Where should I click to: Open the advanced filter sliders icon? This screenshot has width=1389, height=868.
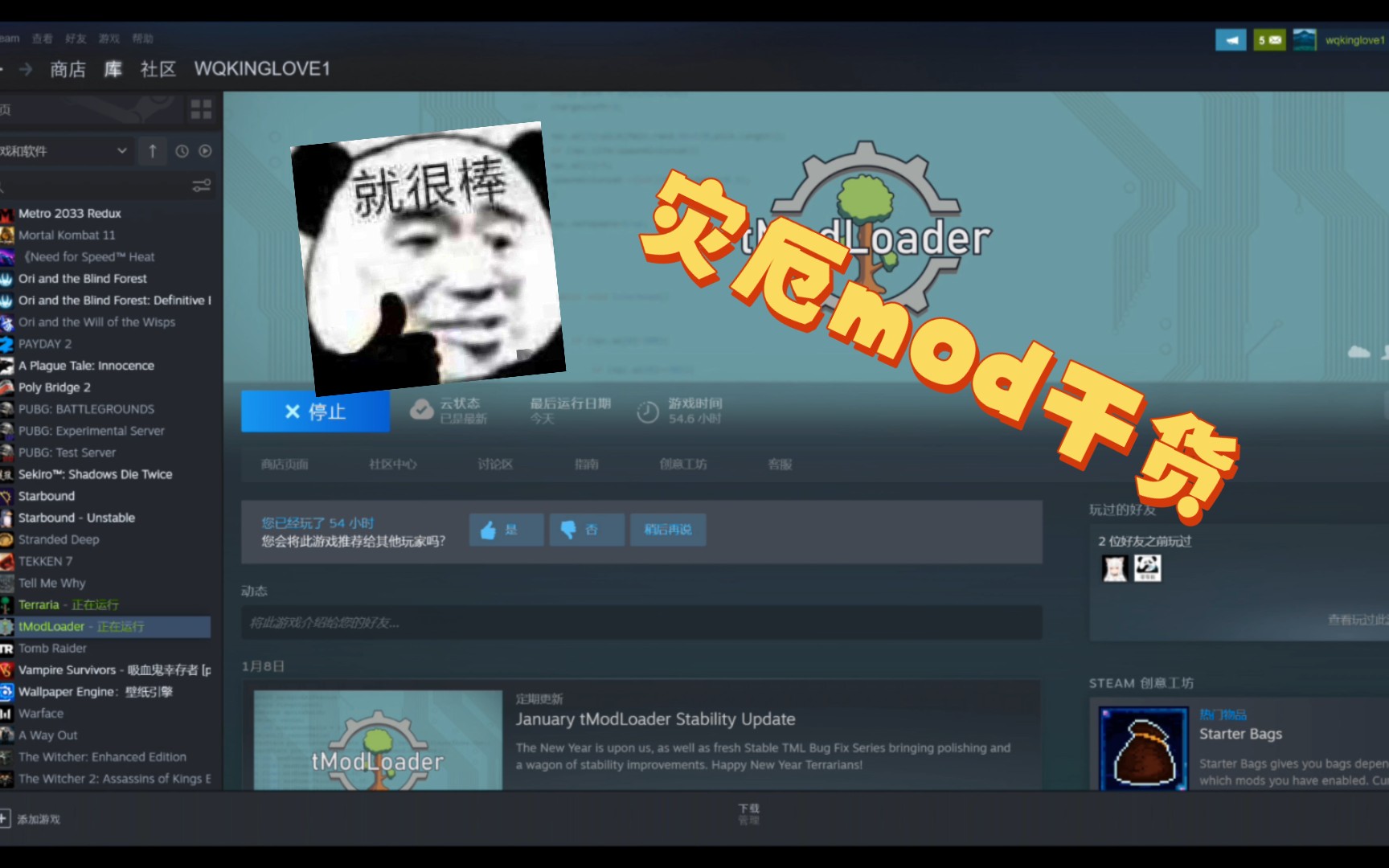pyautogui.click(x=201, y=186)
